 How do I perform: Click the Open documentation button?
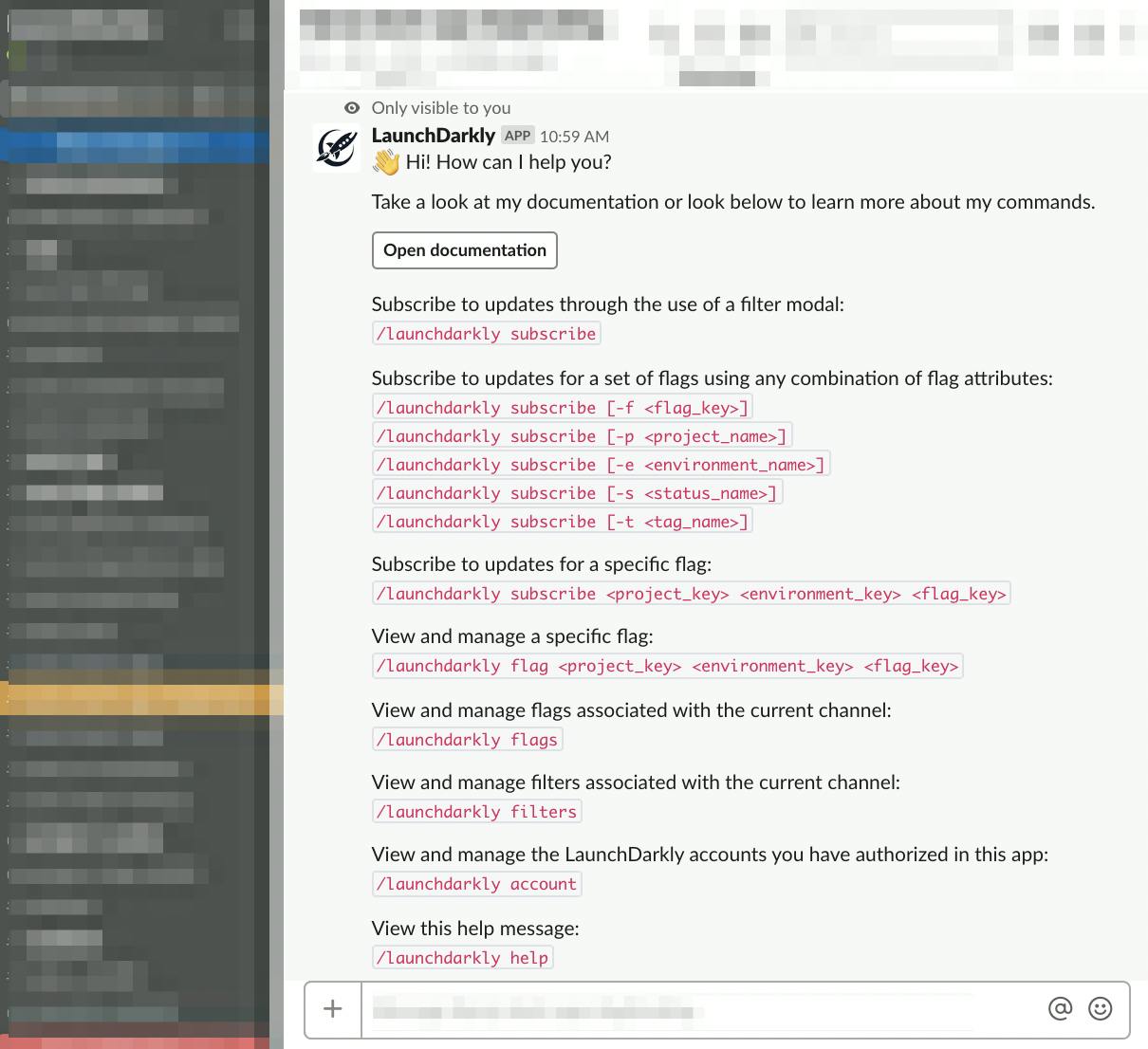coord(465,250)
